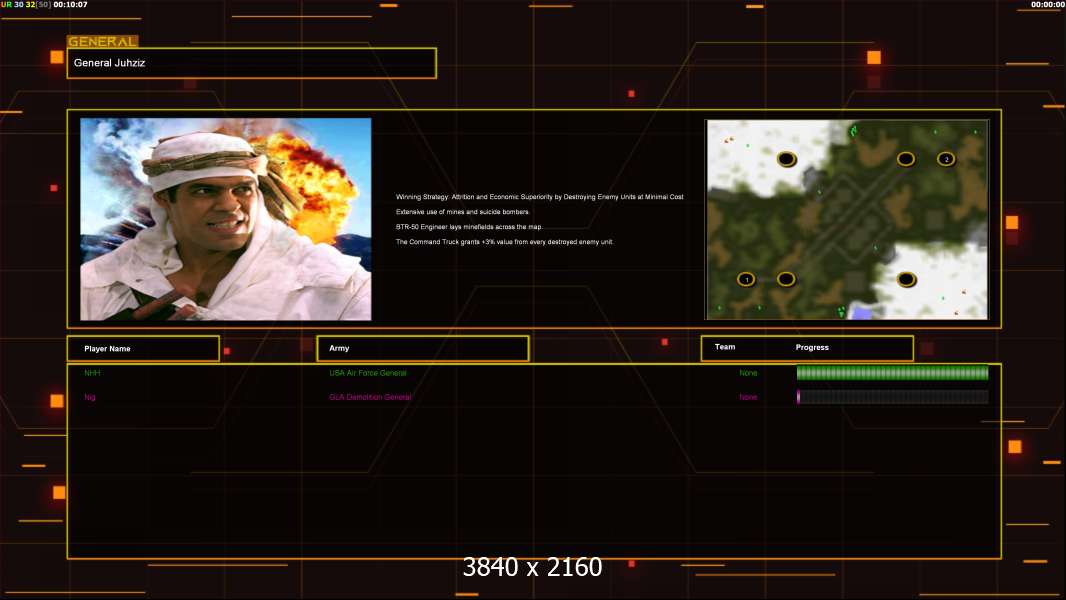This screenshot has width=1066, height=600.
Task: Select player name NHH
Action: click(92, 373)
